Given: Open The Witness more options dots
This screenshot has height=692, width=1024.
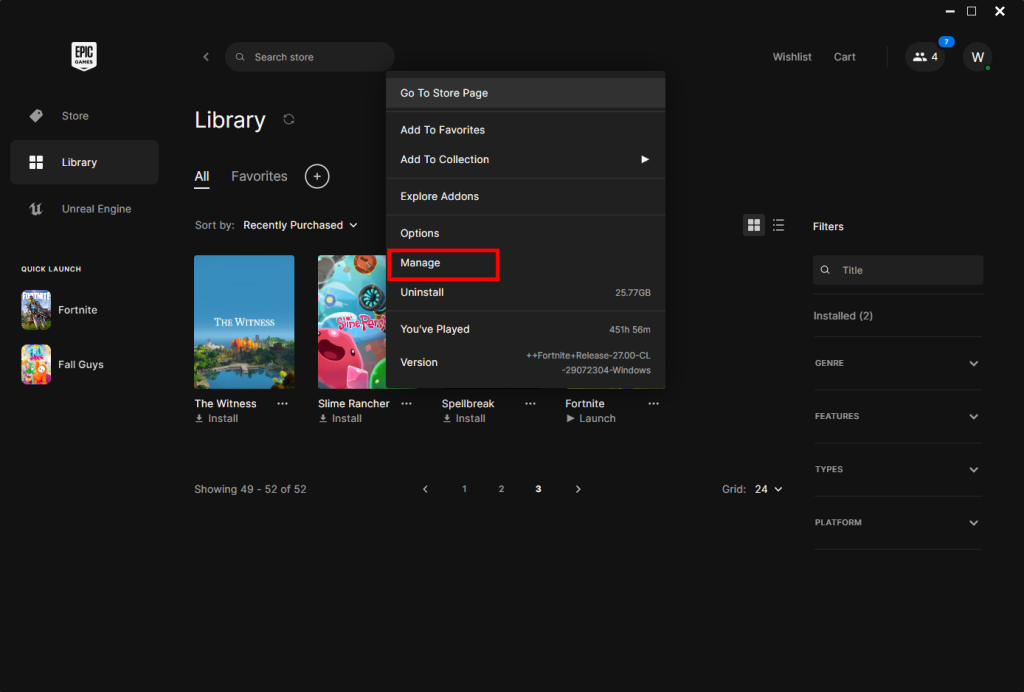Looking at the screenshot, I should (282, 403).
